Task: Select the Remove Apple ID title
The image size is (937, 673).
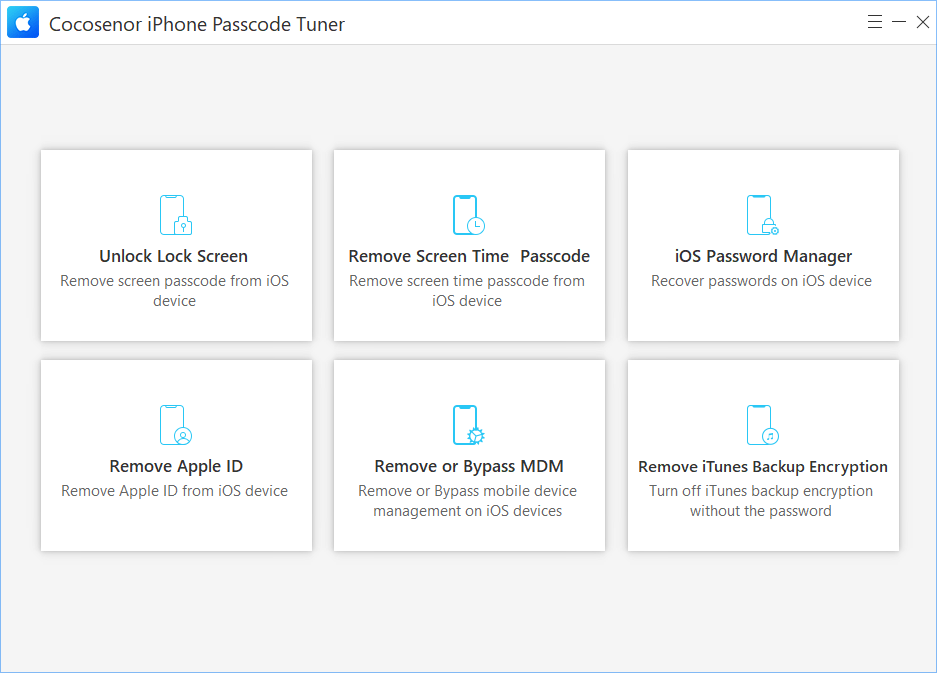Action: pyautogui.click(x=176, y=466)
